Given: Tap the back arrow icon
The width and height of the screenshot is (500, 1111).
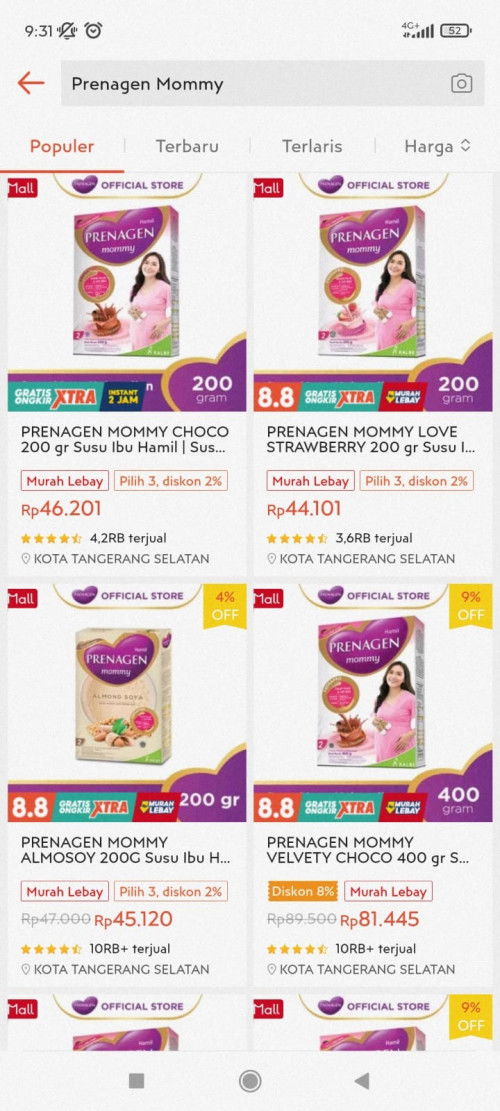Looking at the screenshot, I should [30, 83].
